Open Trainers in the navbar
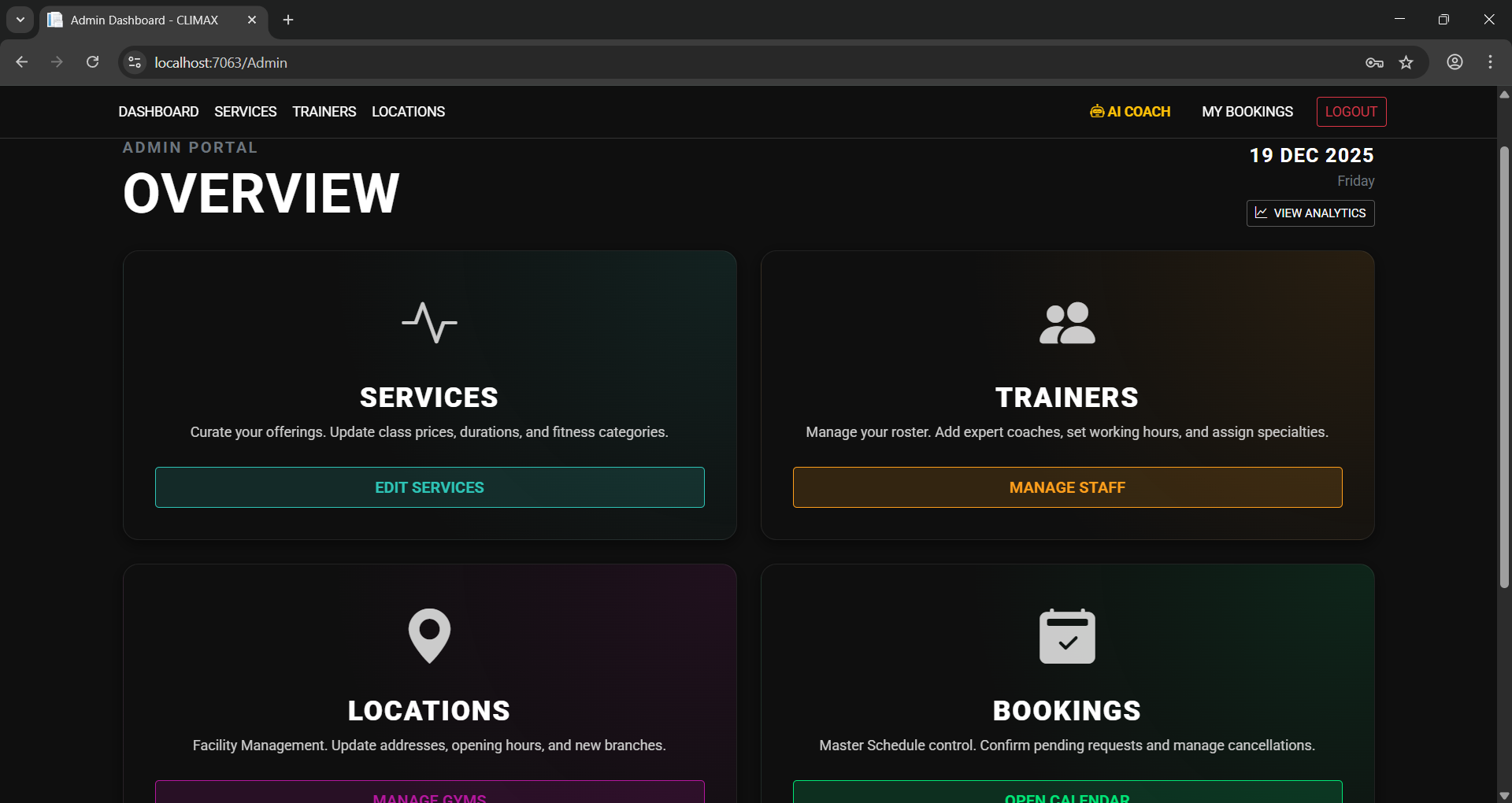1512x803 pixels. (x=324, y=112)
